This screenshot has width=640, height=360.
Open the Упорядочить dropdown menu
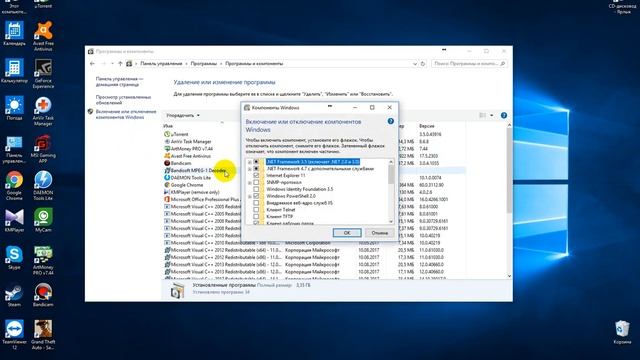click(x=183, y=116)
